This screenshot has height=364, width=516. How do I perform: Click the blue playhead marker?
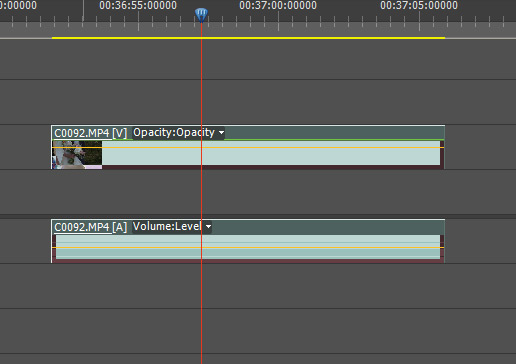pyautogui.click(x=201, y=15)
